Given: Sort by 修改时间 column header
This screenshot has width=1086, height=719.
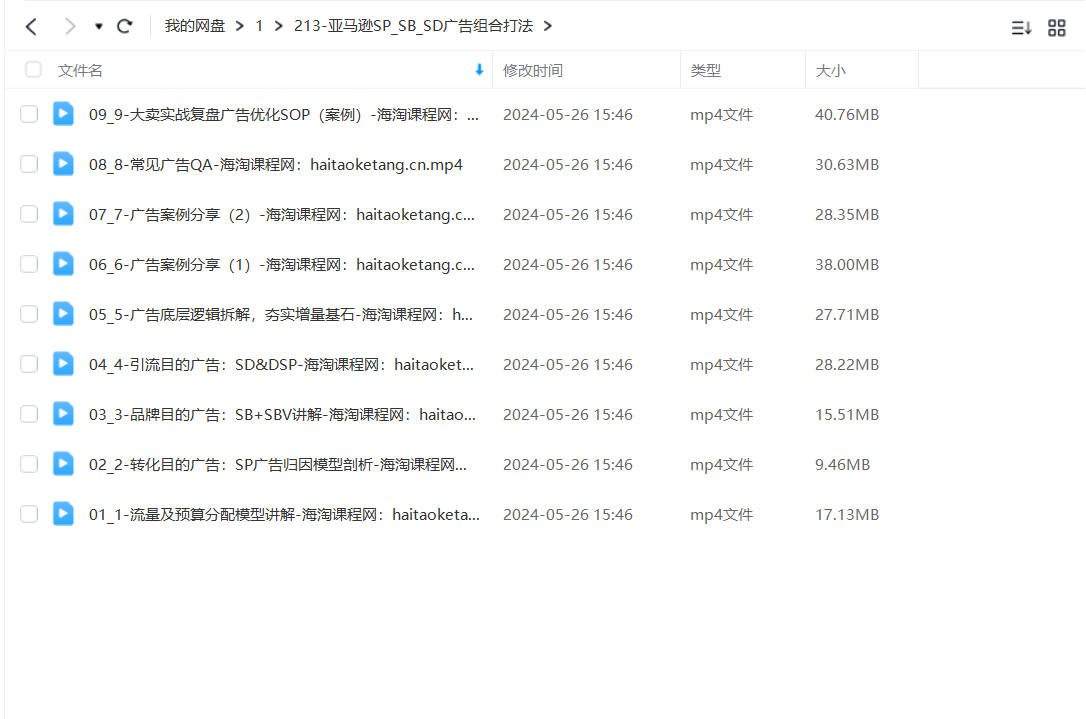Looking at the screenshot, I should [x=533, y=71].
